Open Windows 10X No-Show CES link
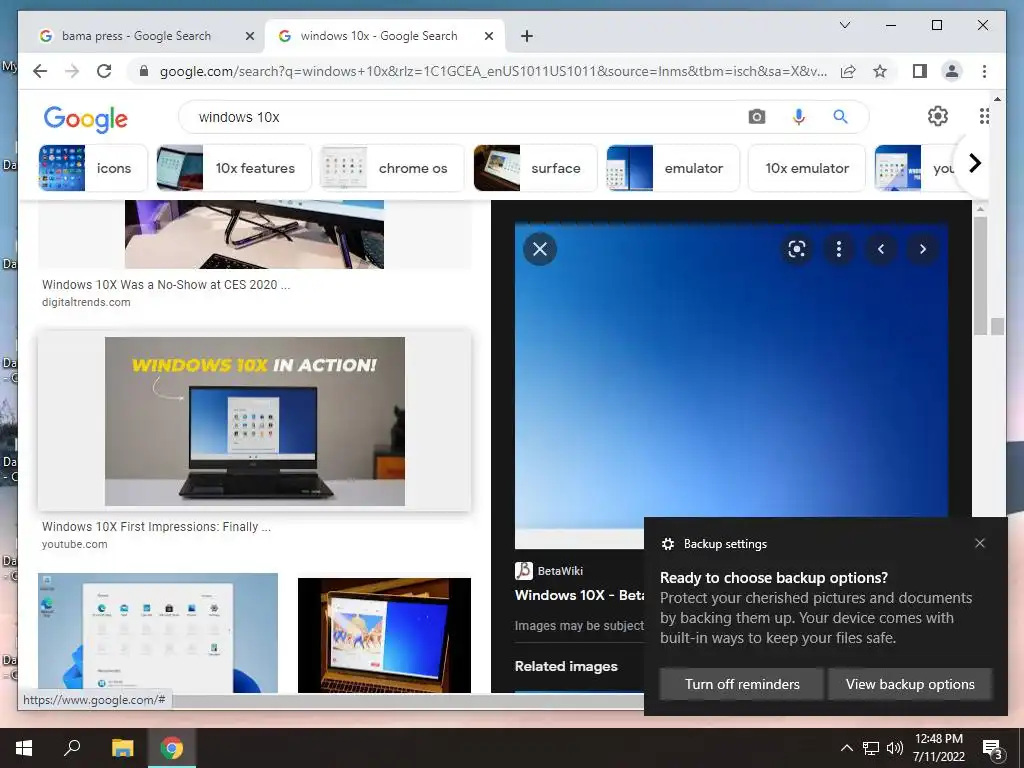 [x=166, y=285]
